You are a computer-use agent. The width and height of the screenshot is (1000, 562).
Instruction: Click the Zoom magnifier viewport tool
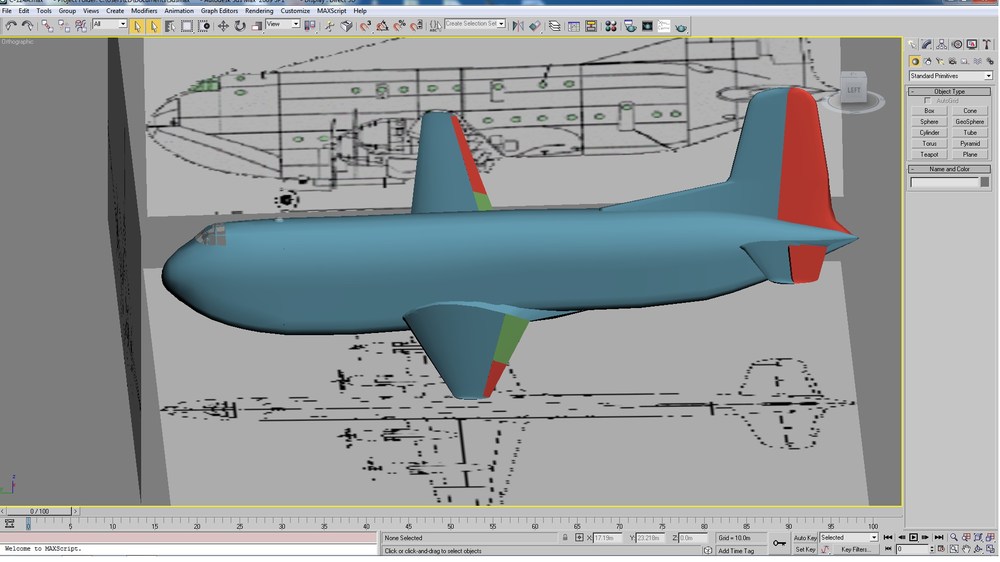pos(954,538)
